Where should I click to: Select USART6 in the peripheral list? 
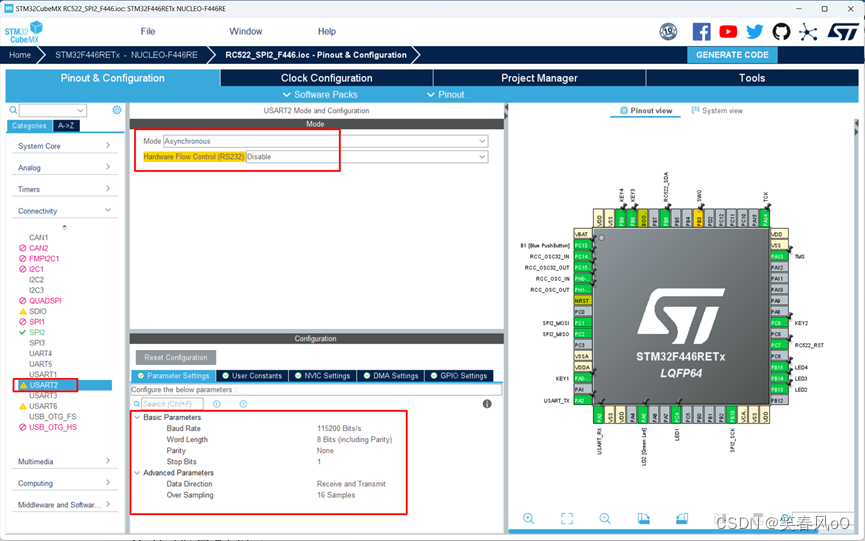coord(43,406)
